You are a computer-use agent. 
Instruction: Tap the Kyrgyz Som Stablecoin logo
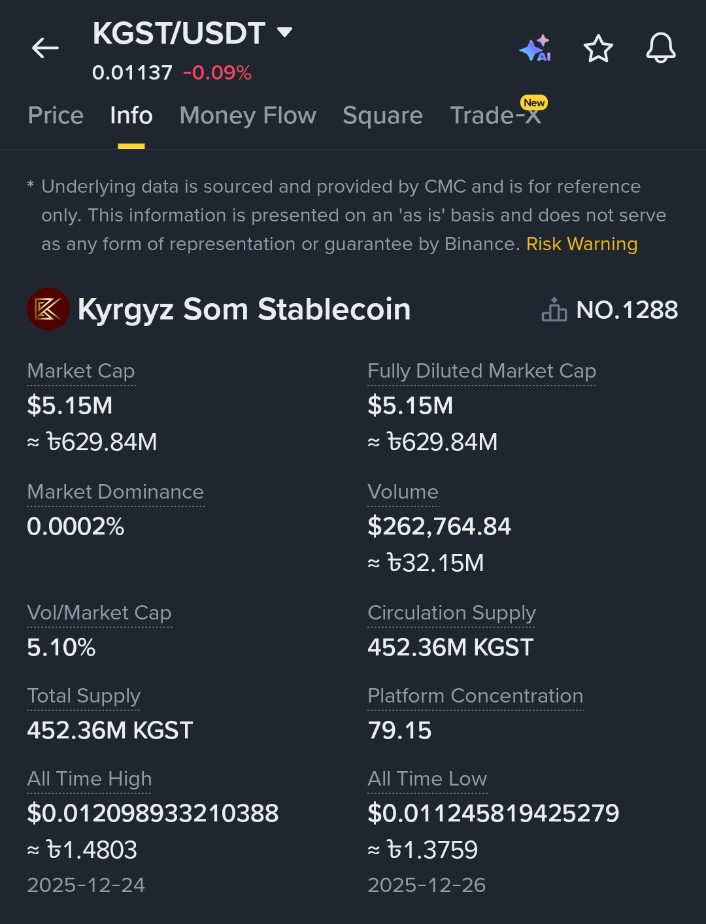tap(48, 309)
